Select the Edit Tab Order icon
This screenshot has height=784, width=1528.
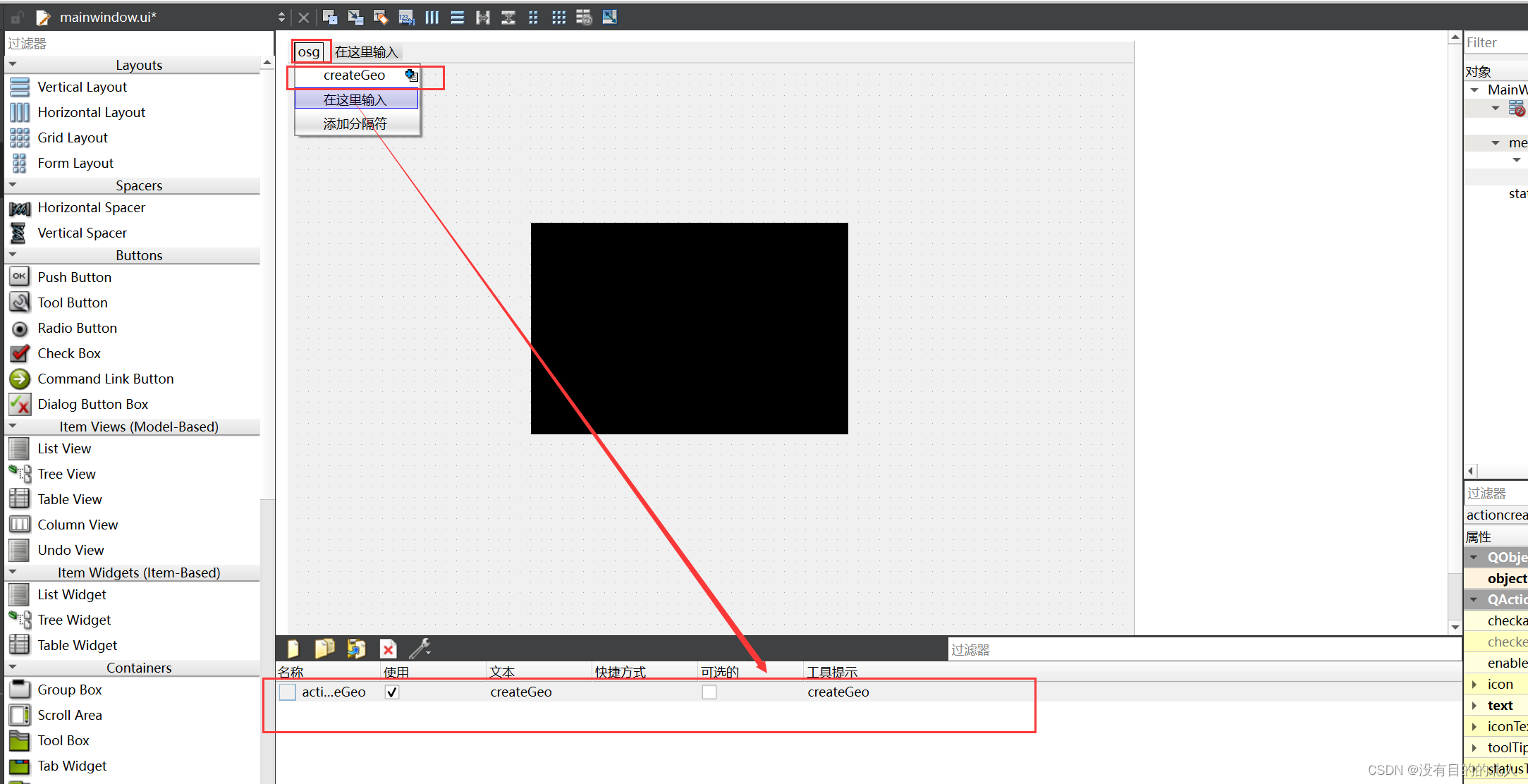pos(406,17)
